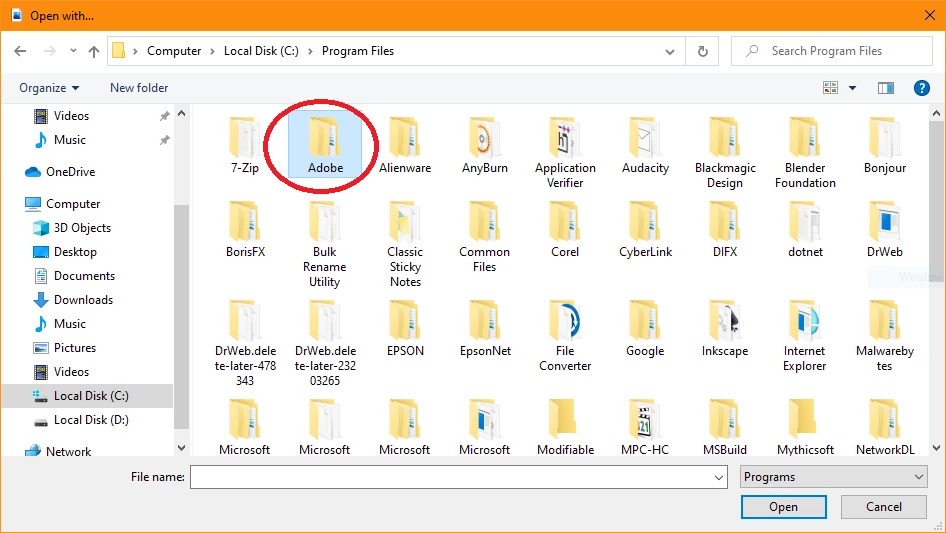946x533 pixels.
Task: Select Local Disk (D:) in sidebar
Action: tap(81, 420)
